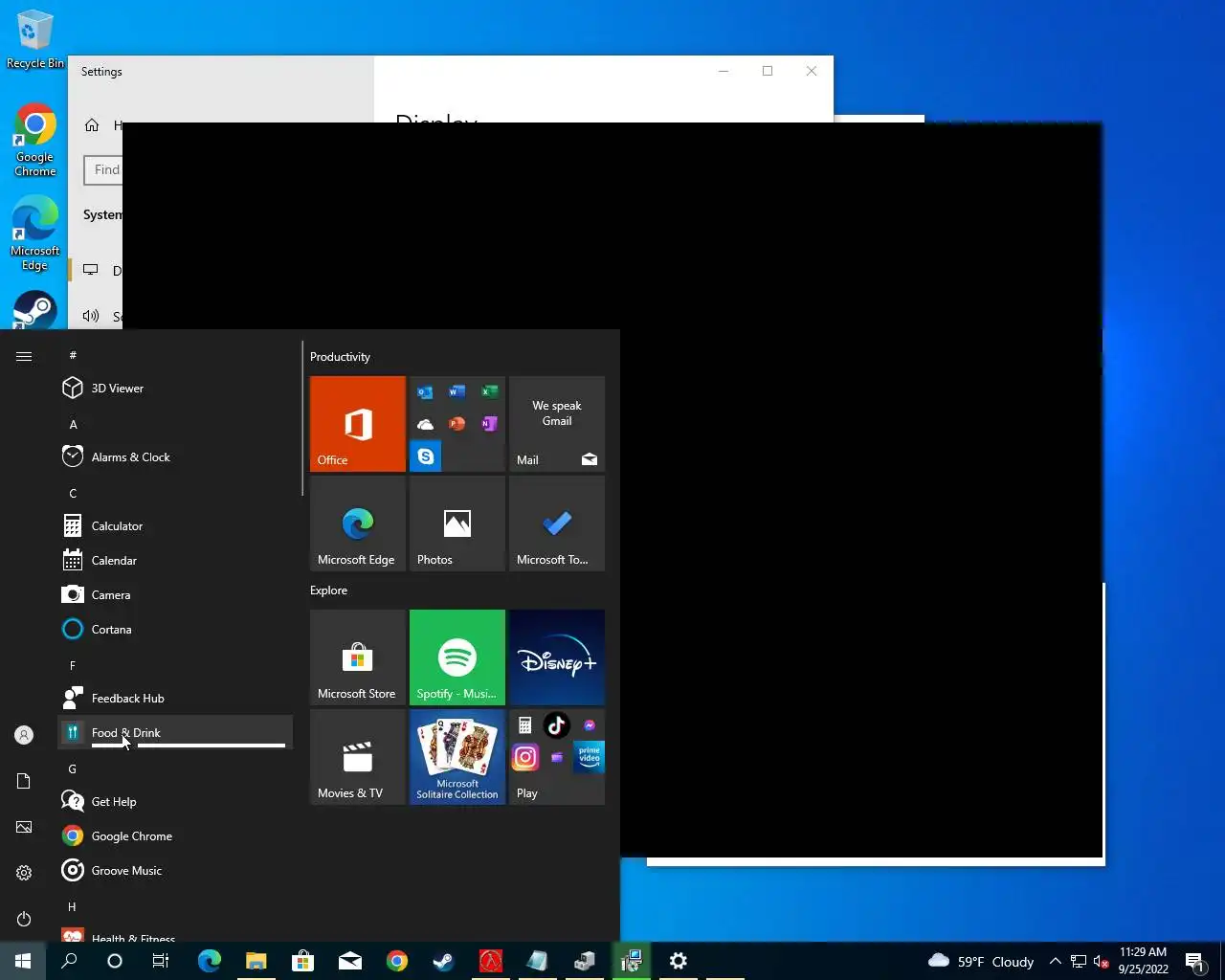Click the Start menu app list scrollbar
Viewport: 1225px width, 980px height.
tap(302, 418)
